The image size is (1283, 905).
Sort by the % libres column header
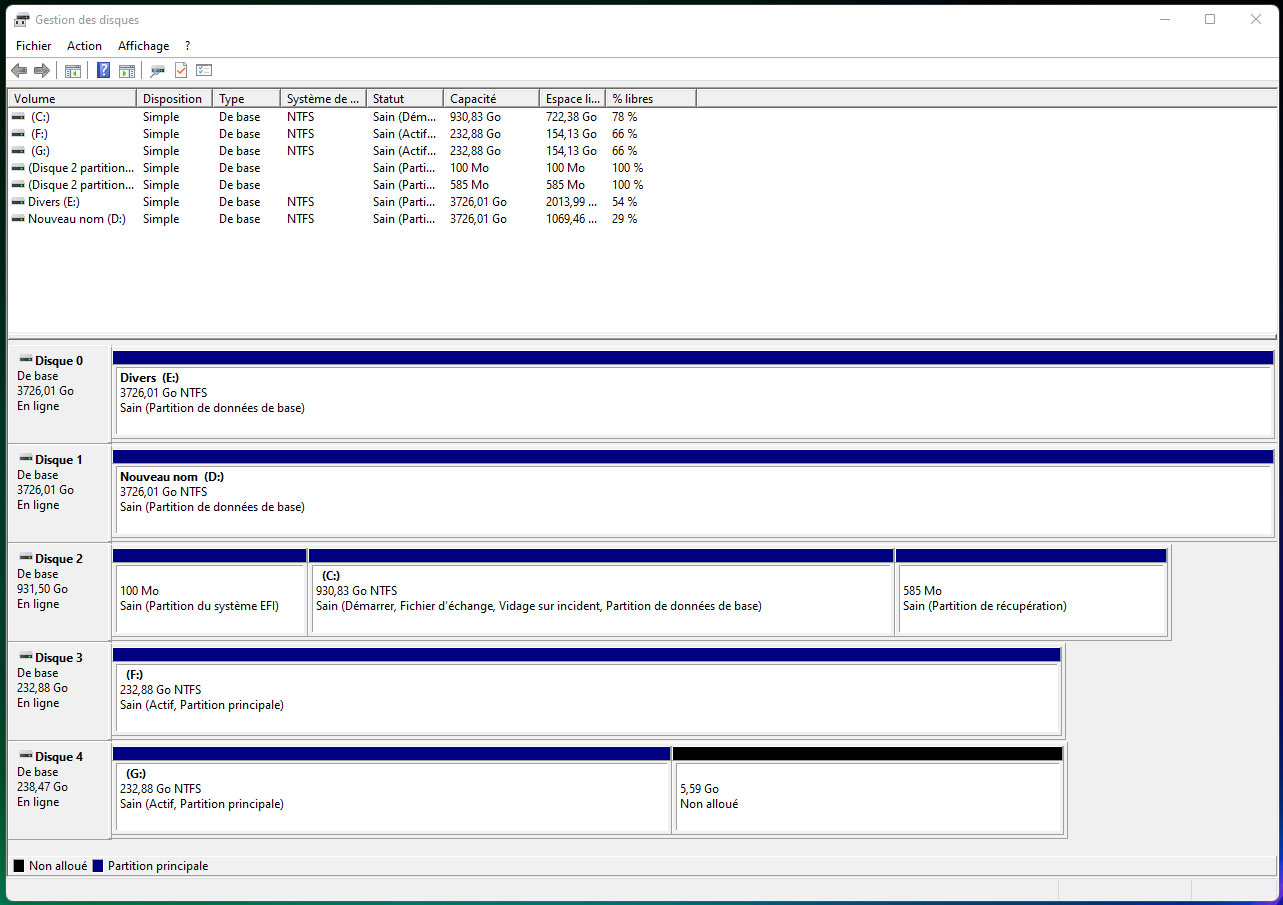(x=651, y=99)
